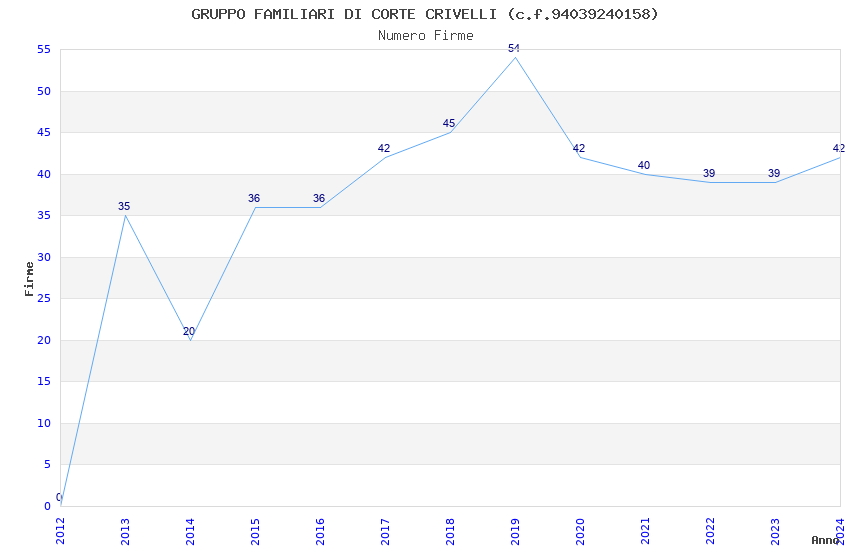The height and width of the screenshot is (550, 850).
Task: Pick the data value 39 for year 2022
Action: point(709,173)
